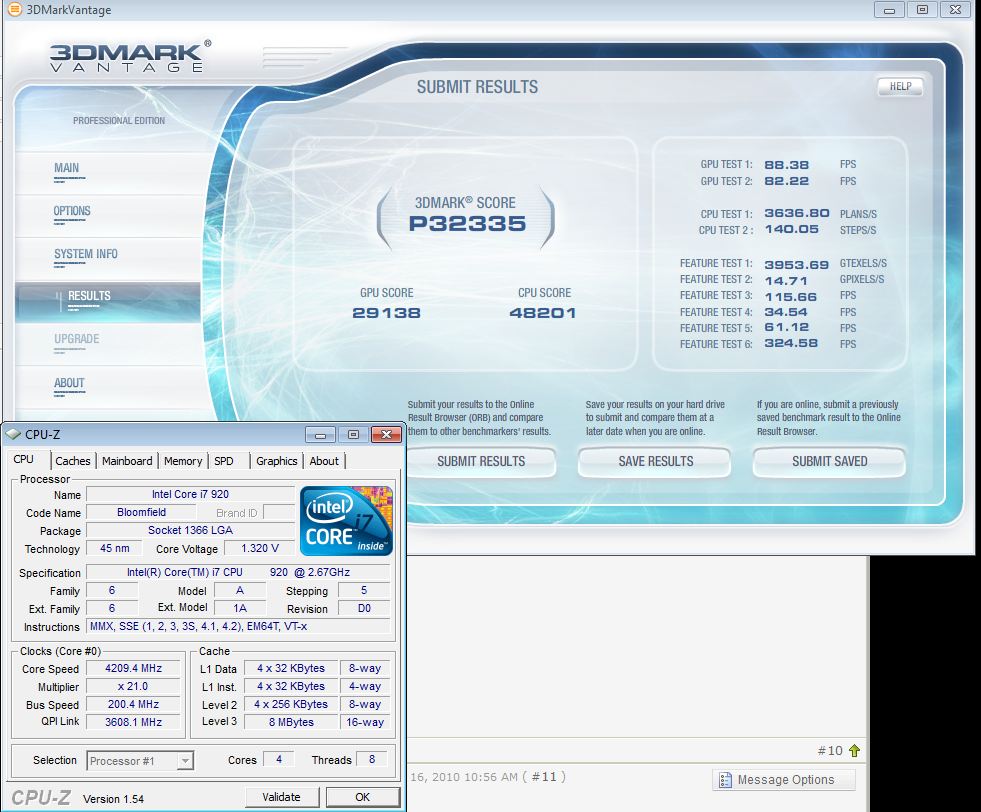981x812 pixels.
Task: Open the Memory tab in CPU-Z
Action: click(183, 461)
